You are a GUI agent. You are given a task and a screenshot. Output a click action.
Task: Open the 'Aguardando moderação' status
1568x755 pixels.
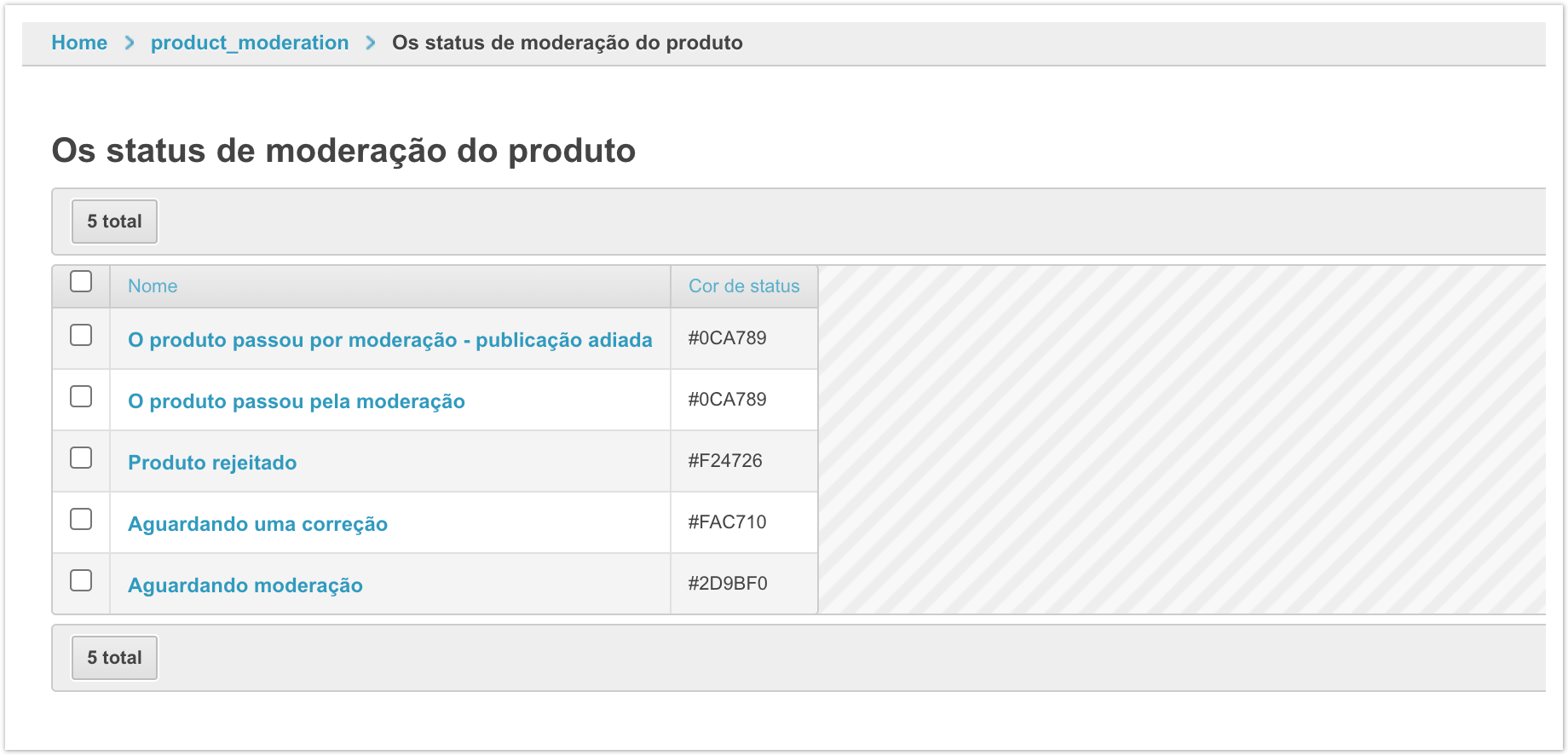245,585
